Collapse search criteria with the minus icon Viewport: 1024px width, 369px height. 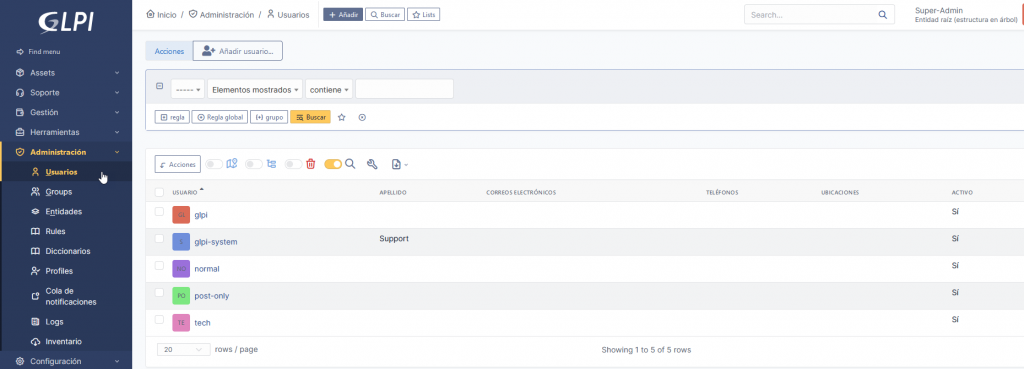[159, 86]
